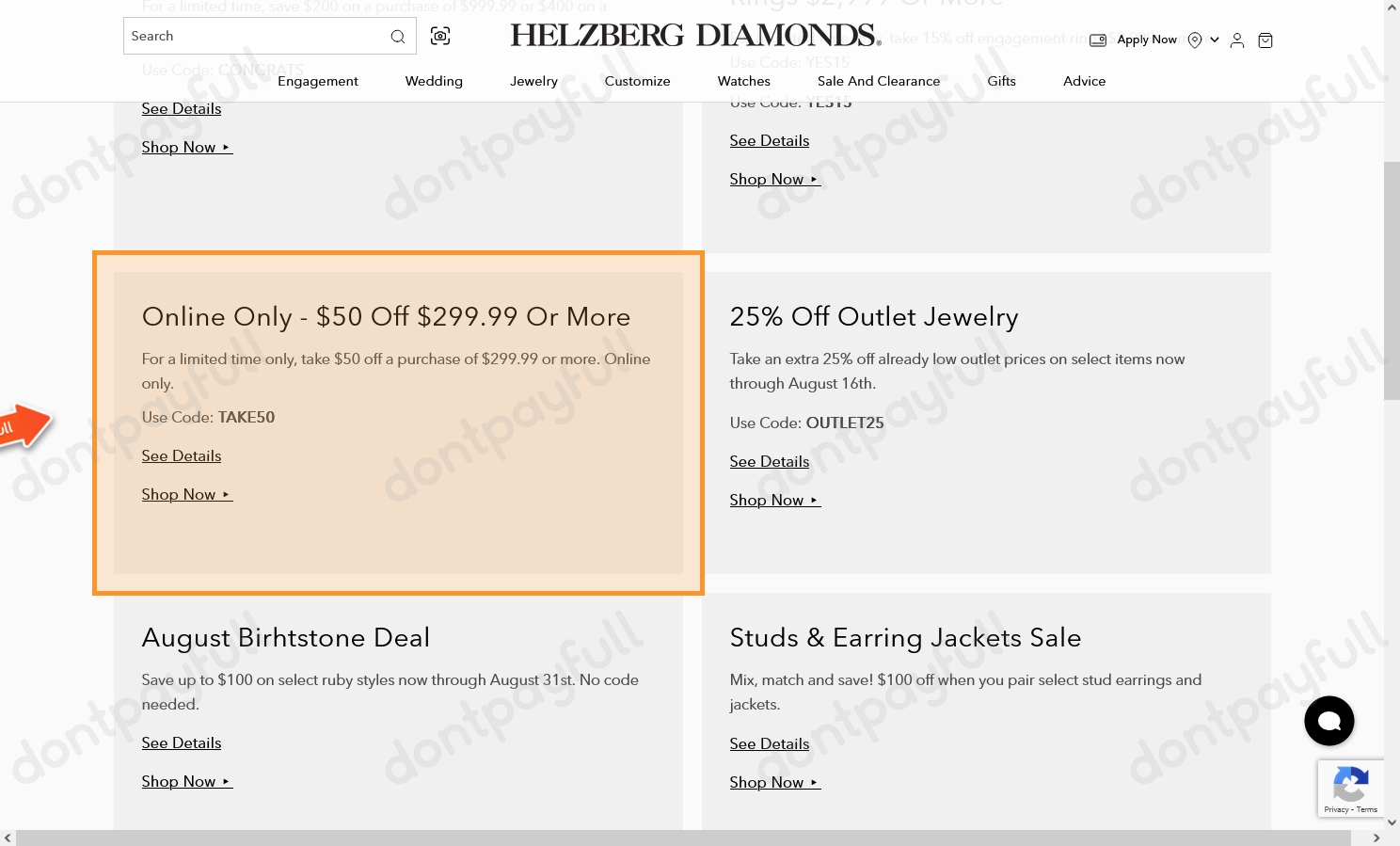Screen dimensions: 1400x846
Task: Click the Helzberg Diamonds logo
Action: click(x=695, y=35)
